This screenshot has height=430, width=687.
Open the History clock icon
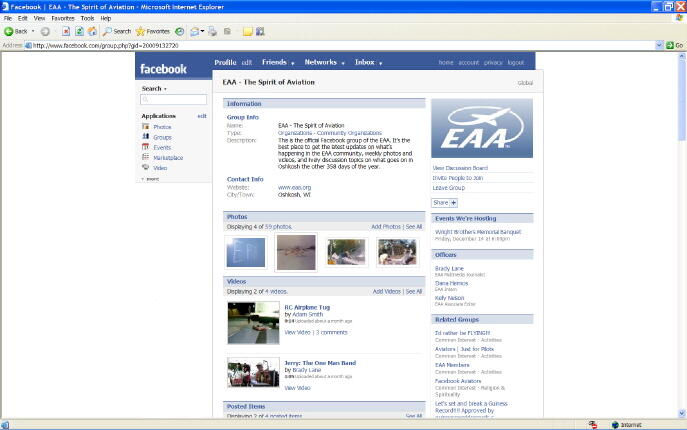[180, 32]
